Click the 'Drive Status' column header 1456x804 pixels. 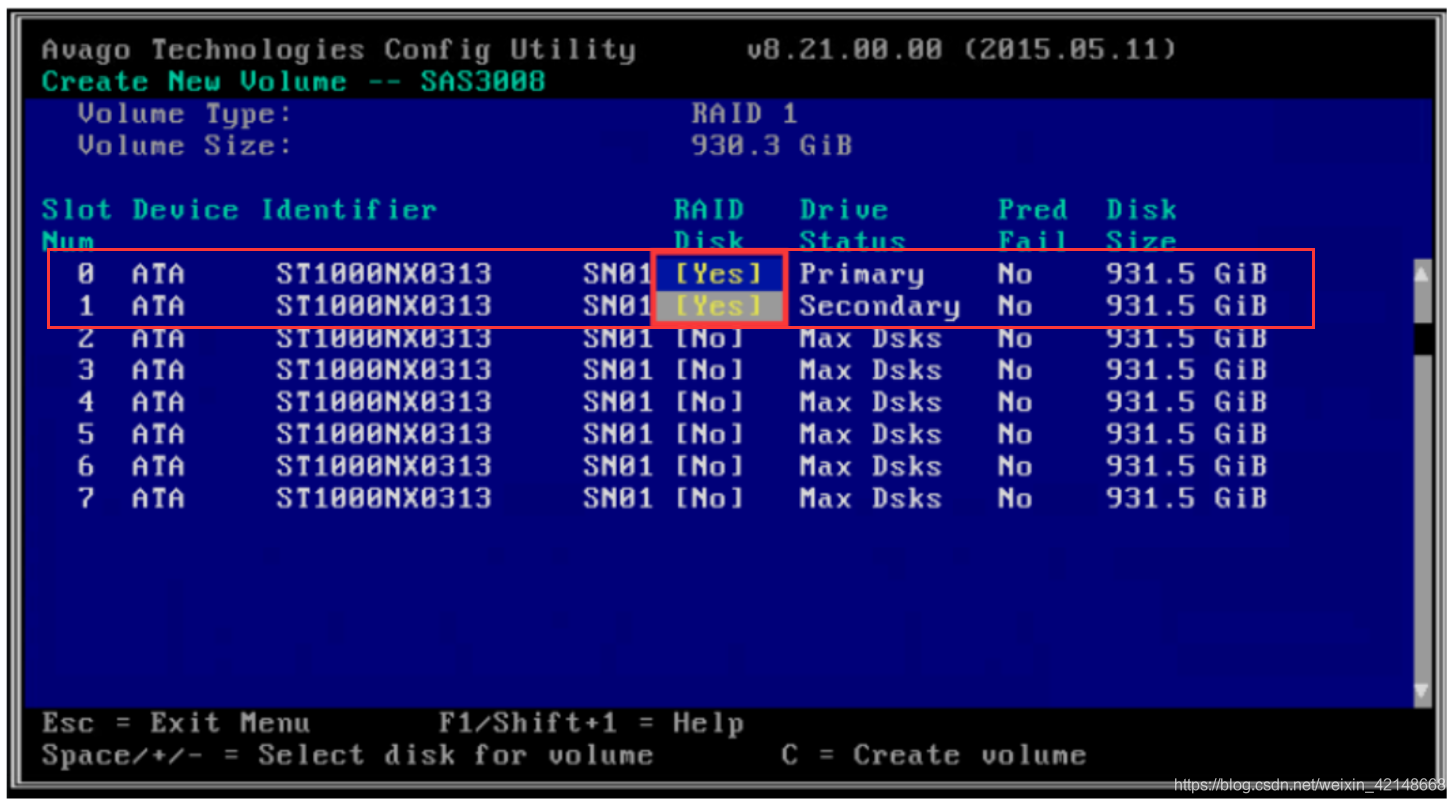coord(852,225)
